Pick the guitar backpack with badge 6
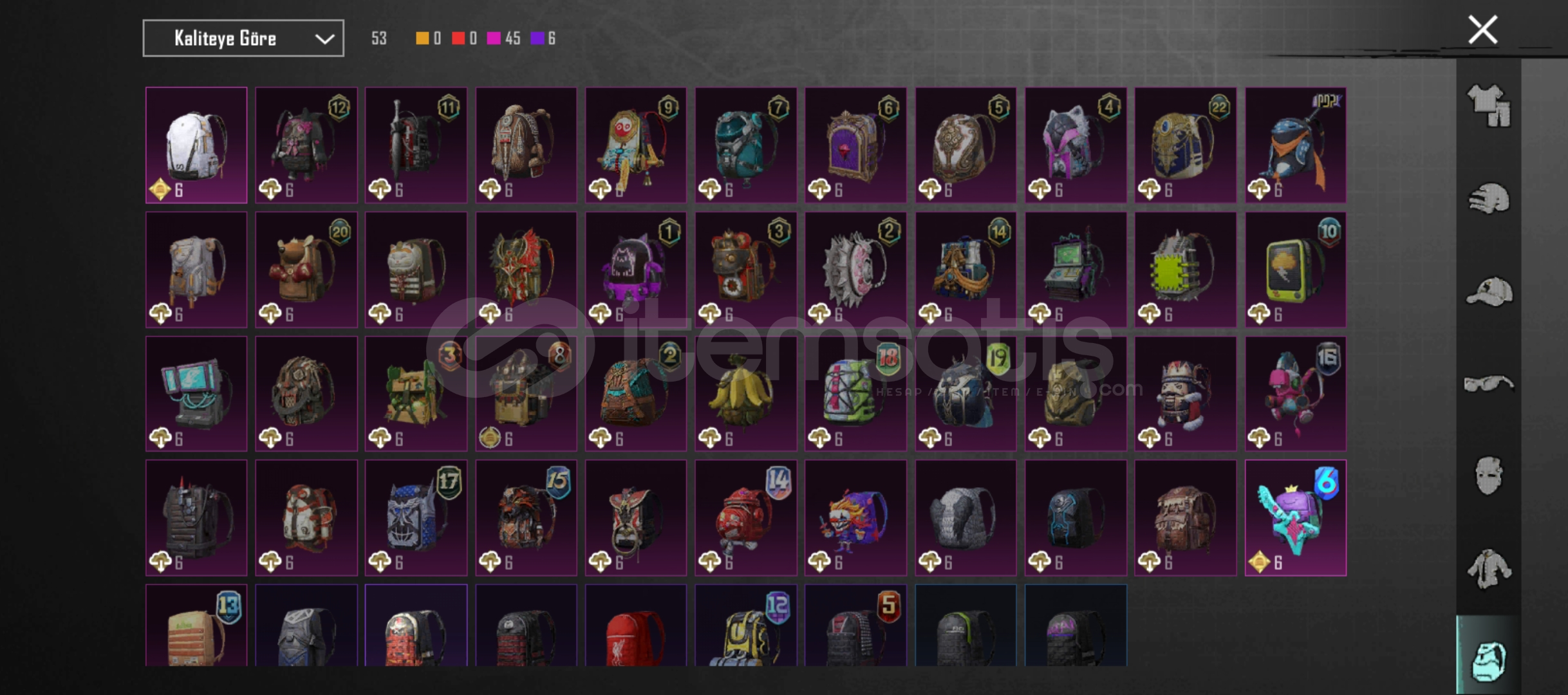Screen dimensions: 1568x695 tap(1295, 518)
